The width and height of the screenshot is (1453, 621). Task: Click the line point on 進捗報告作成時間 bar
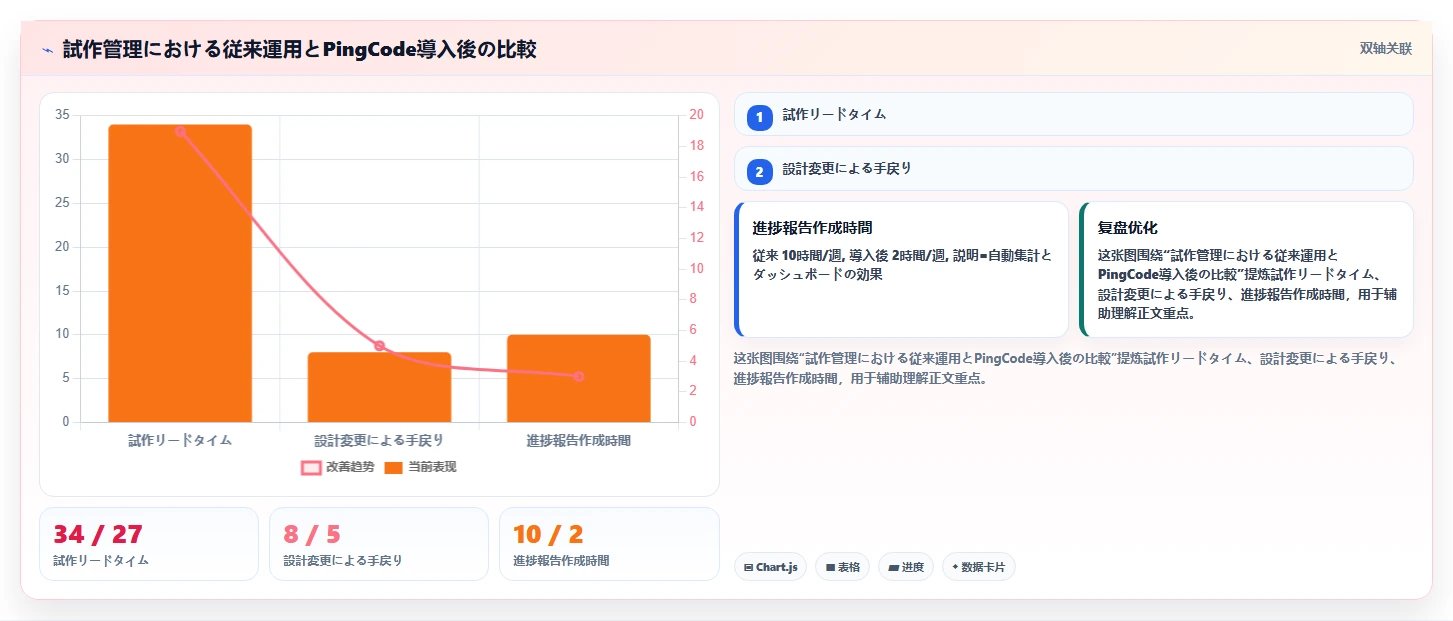[x=579, y=376]
